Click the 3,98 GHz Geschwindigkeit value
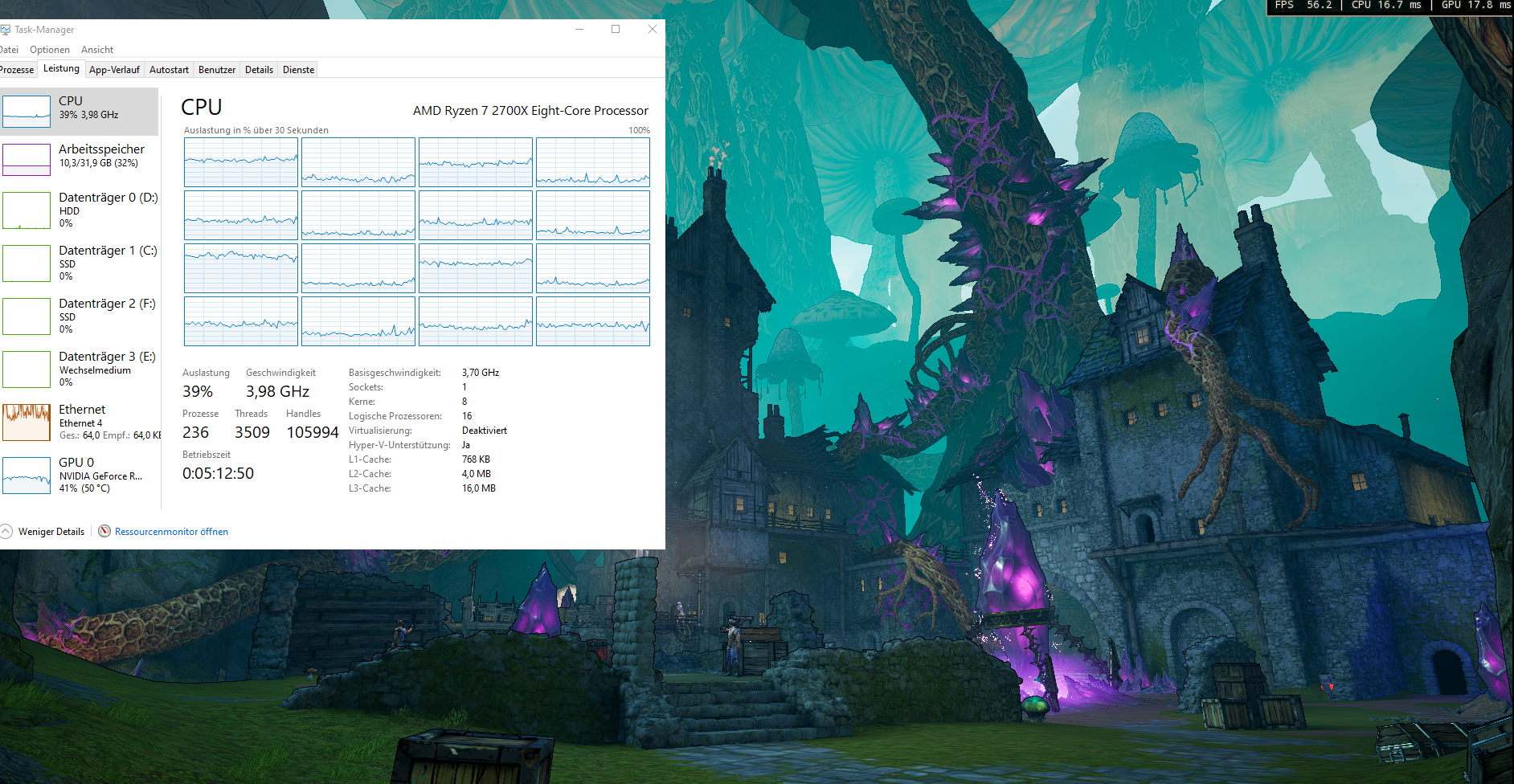 pyautogui.click(x=277, y=391)
